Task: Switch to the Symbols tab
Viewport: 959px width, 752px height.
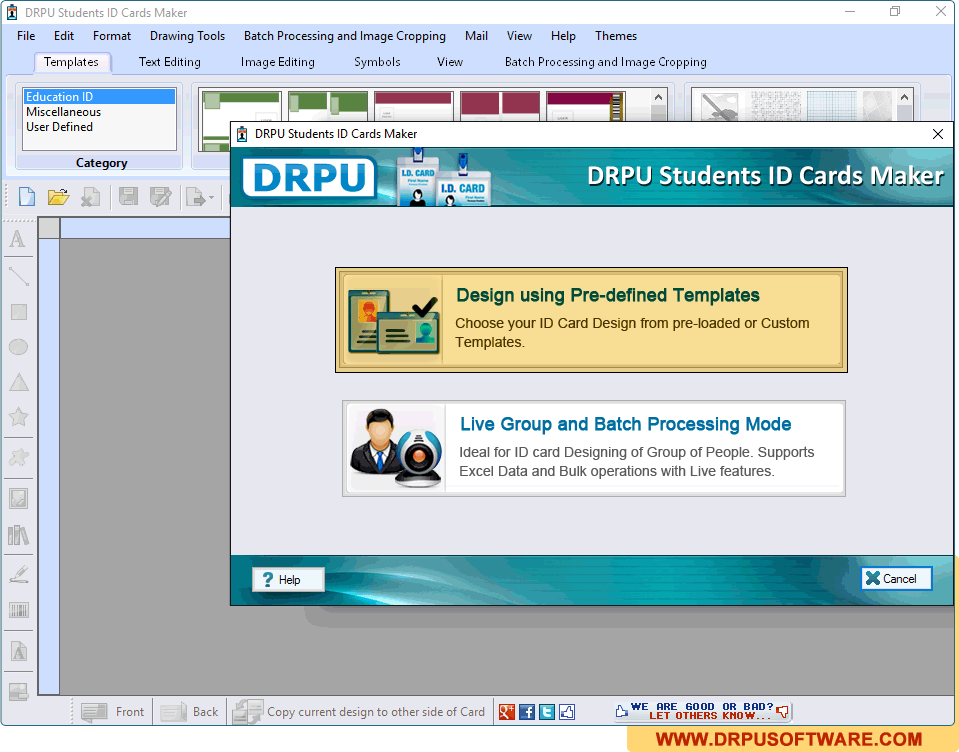Action: click(377, 62)
